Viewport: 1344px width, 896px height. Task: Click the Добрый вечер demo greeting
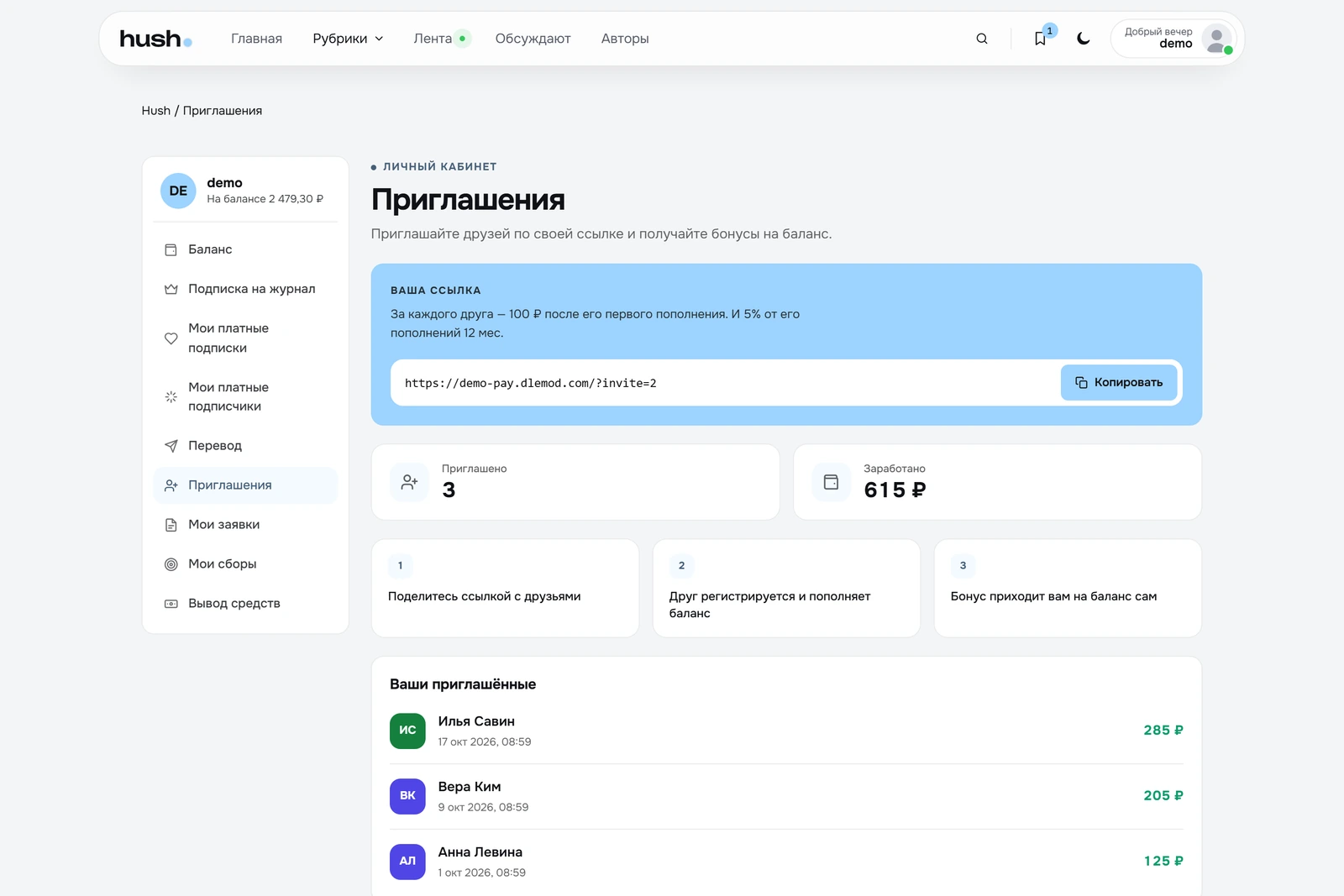pos(1158,38)
